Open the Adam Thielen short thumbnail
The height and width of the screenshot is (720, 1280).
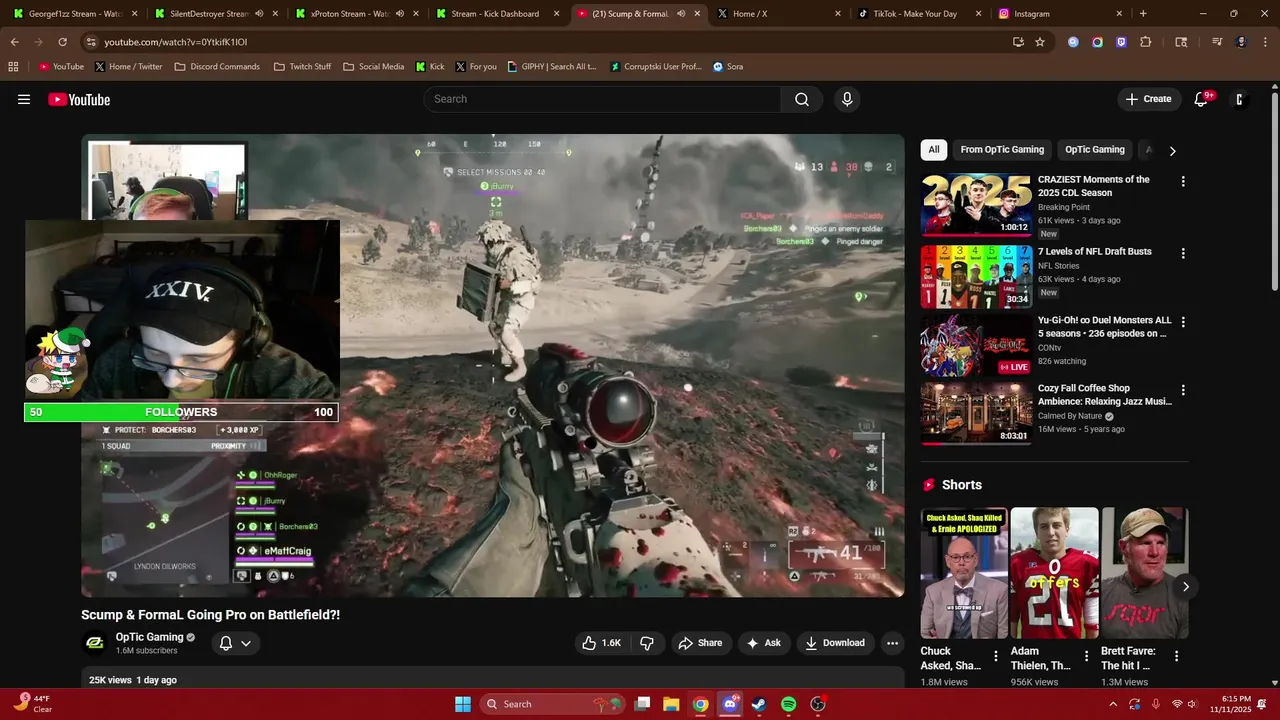(x=1054, y=573)
